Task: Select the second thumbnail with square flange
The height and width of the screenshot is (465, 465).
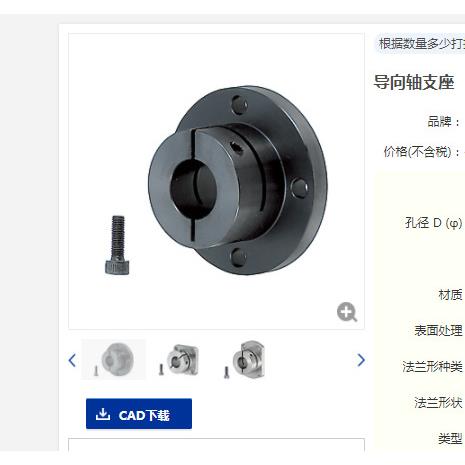Action: [x=179, y=360]
